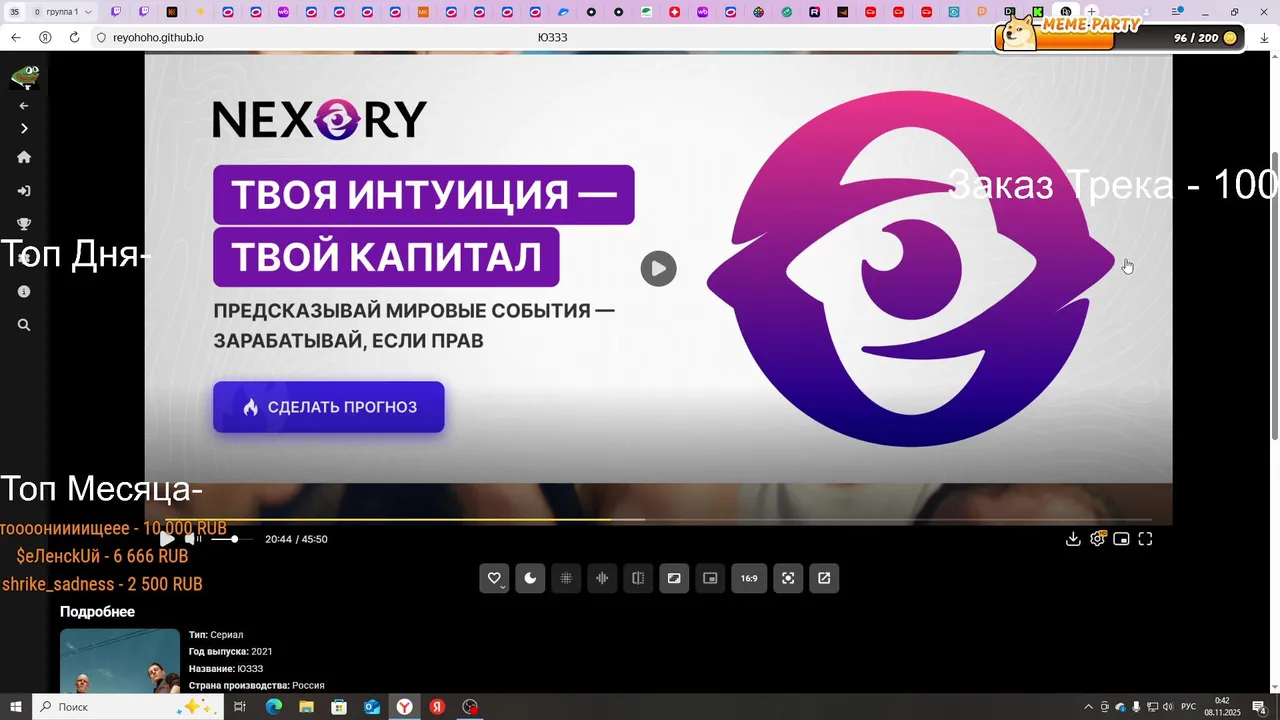The width and height of the screenshot is (1280, 720).
Task: Open Task View from the taskbar
Action: [x=240, y=707]
